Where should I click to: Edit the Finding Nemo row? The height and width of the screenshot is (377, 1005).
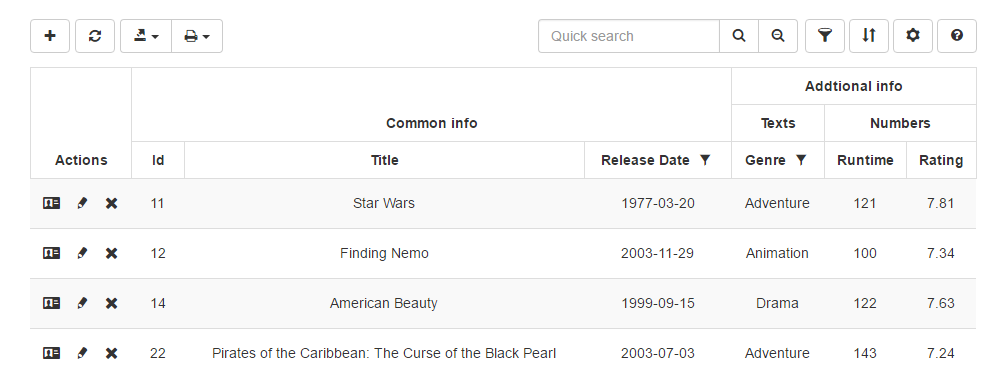click(82, 253)
